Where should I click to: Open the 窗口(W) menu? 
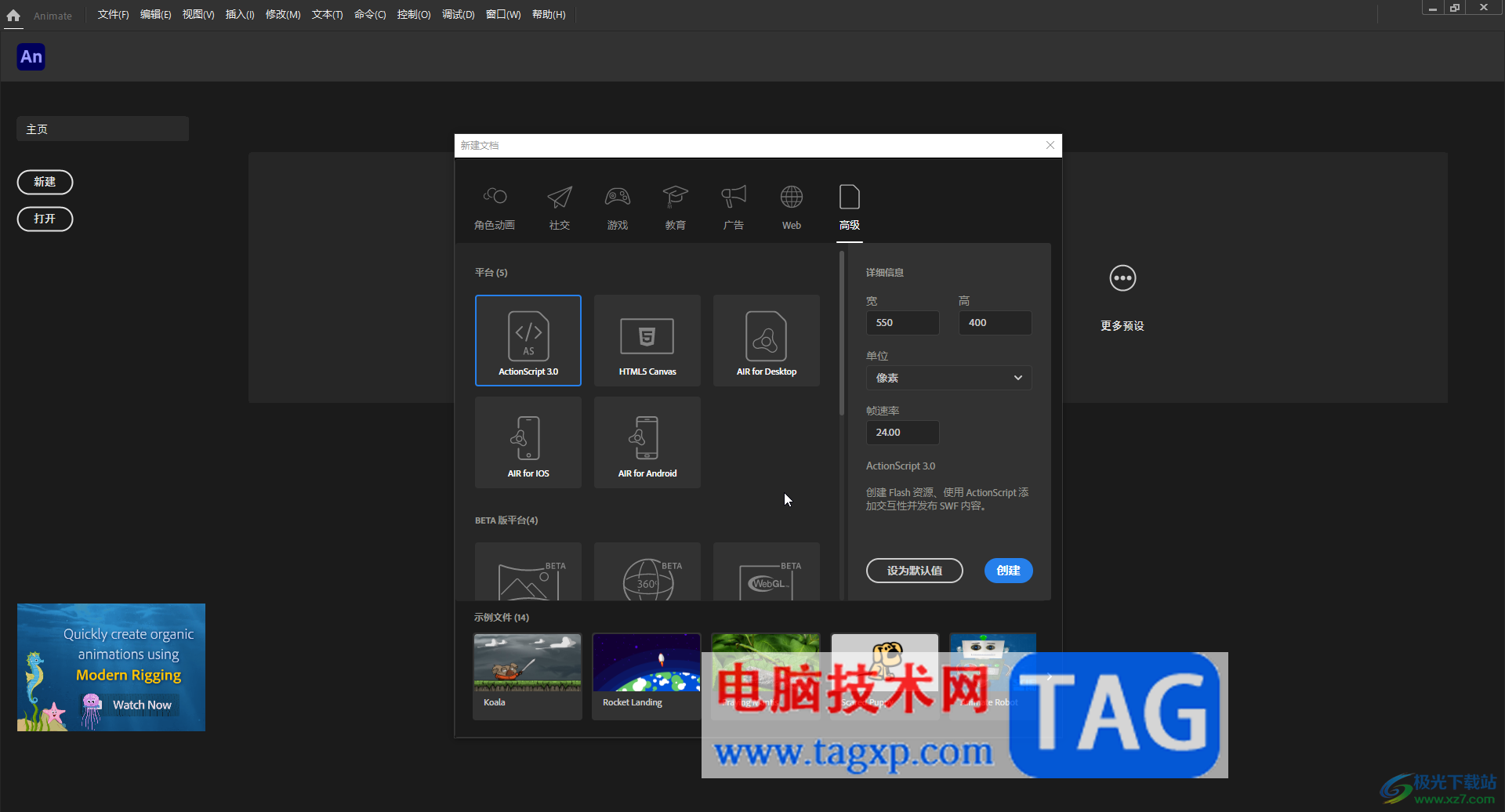(503, 15)
